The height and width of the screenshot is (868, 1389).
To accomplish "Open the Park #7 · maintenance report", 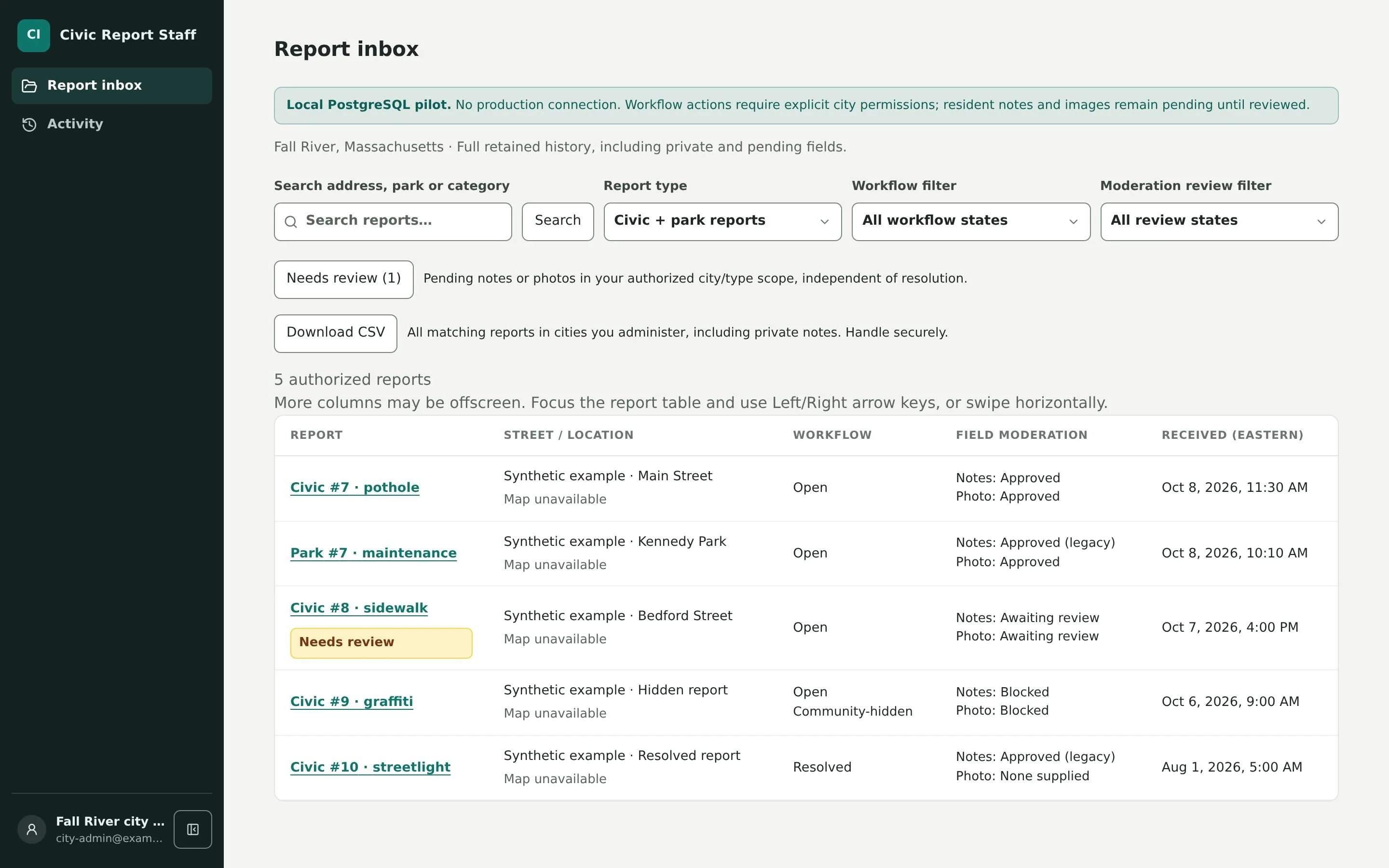I will tap(373, 553).
